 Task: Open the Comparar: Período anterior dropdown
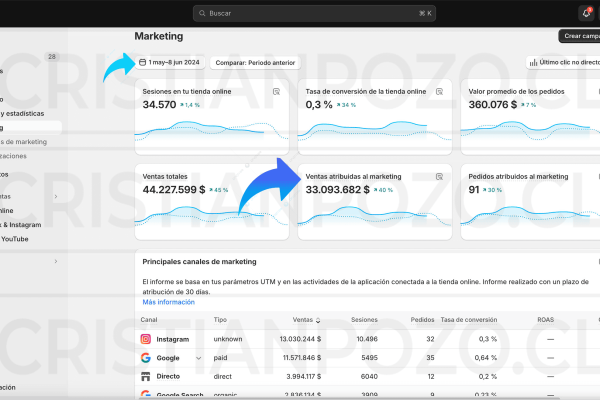pos(256,62)
